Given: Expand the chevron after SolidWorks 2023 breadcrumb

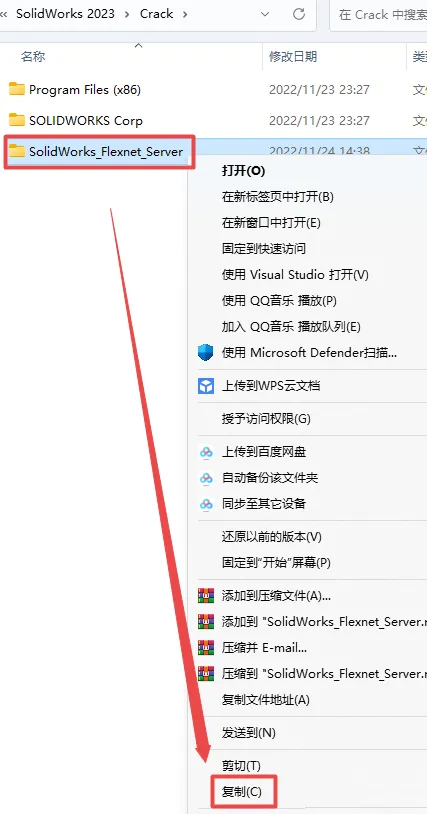Looking at the screenshot, I should 128,14.
